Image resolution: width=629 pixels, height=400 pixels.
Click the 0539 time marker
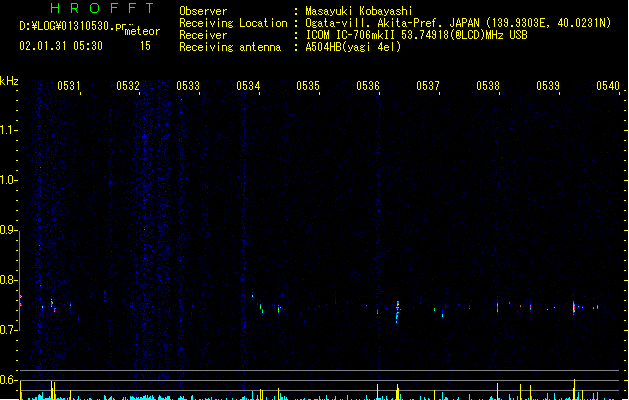point(548,85)
